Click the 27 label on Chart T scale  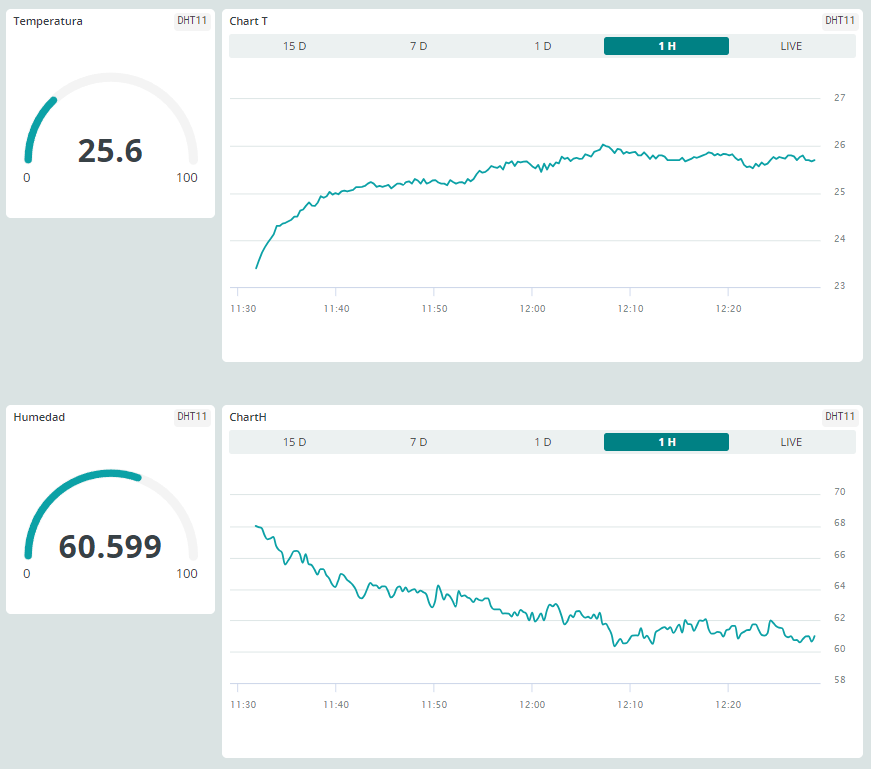pyautogui.click(x=839, y=98)
